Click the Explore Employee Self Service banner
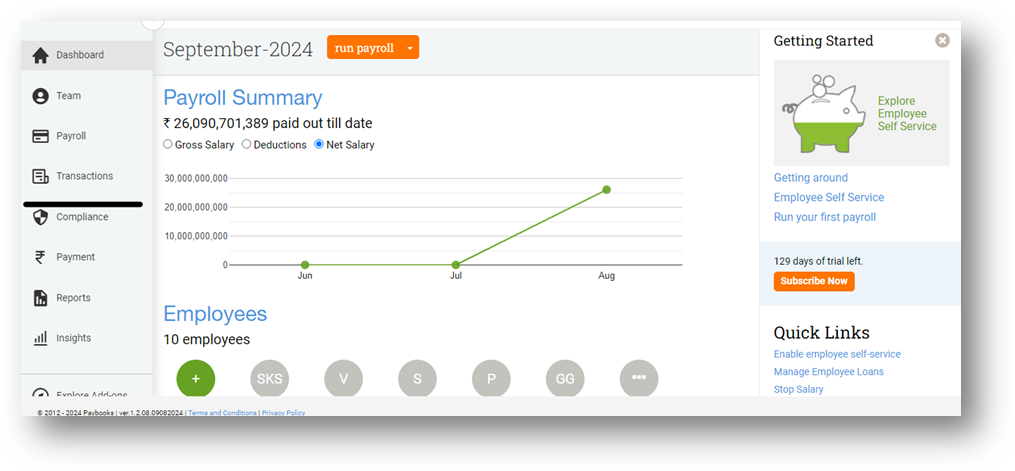1015x471 pixels. pyautogui.click(x=862, y=113)
